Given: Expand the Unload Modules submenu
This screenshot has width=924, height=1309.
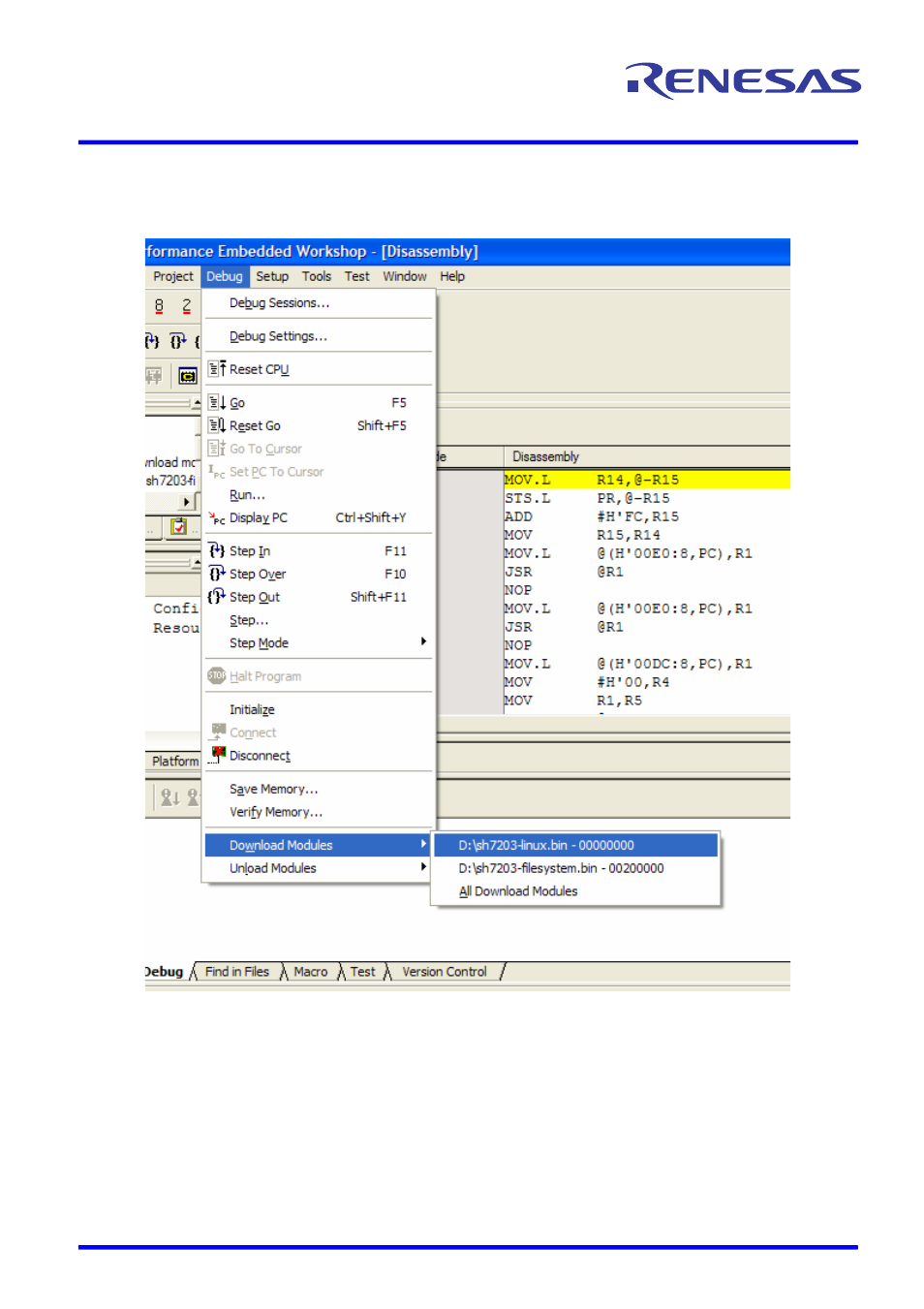Looking at the screenshot, I should [x=319, y=868].
